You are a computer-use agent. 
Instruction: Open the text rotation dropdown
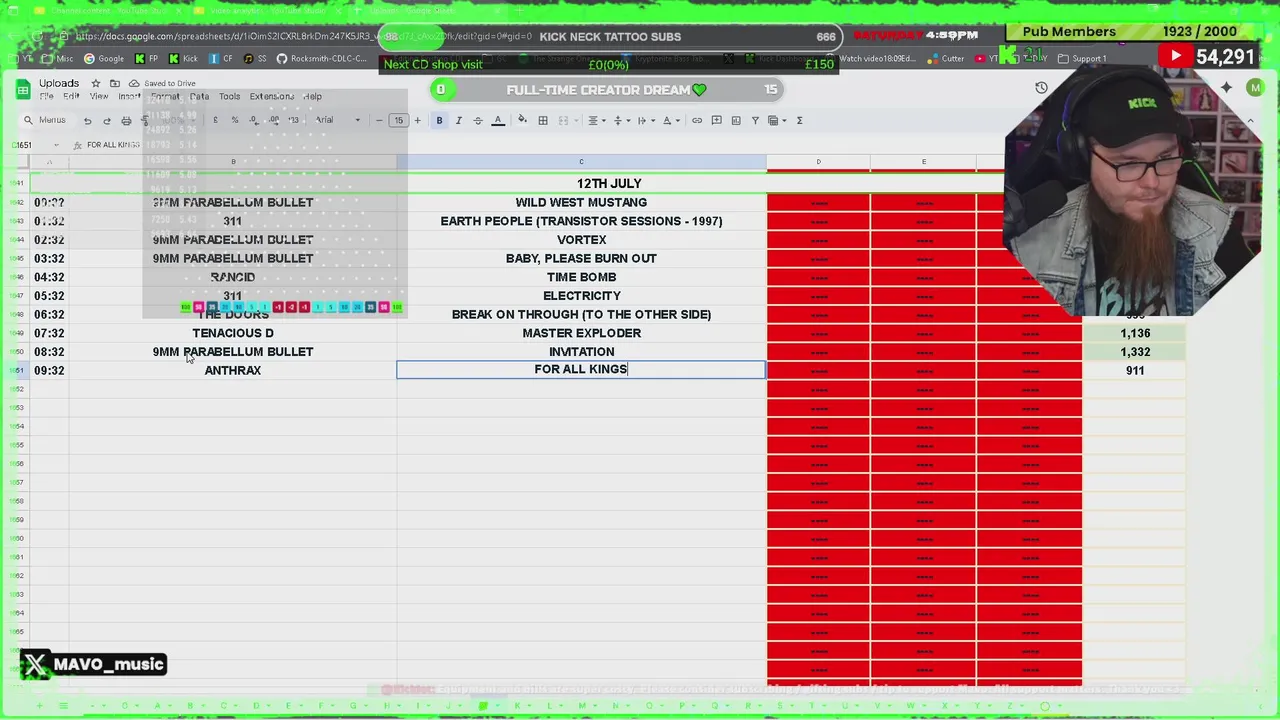pos(671,120)
